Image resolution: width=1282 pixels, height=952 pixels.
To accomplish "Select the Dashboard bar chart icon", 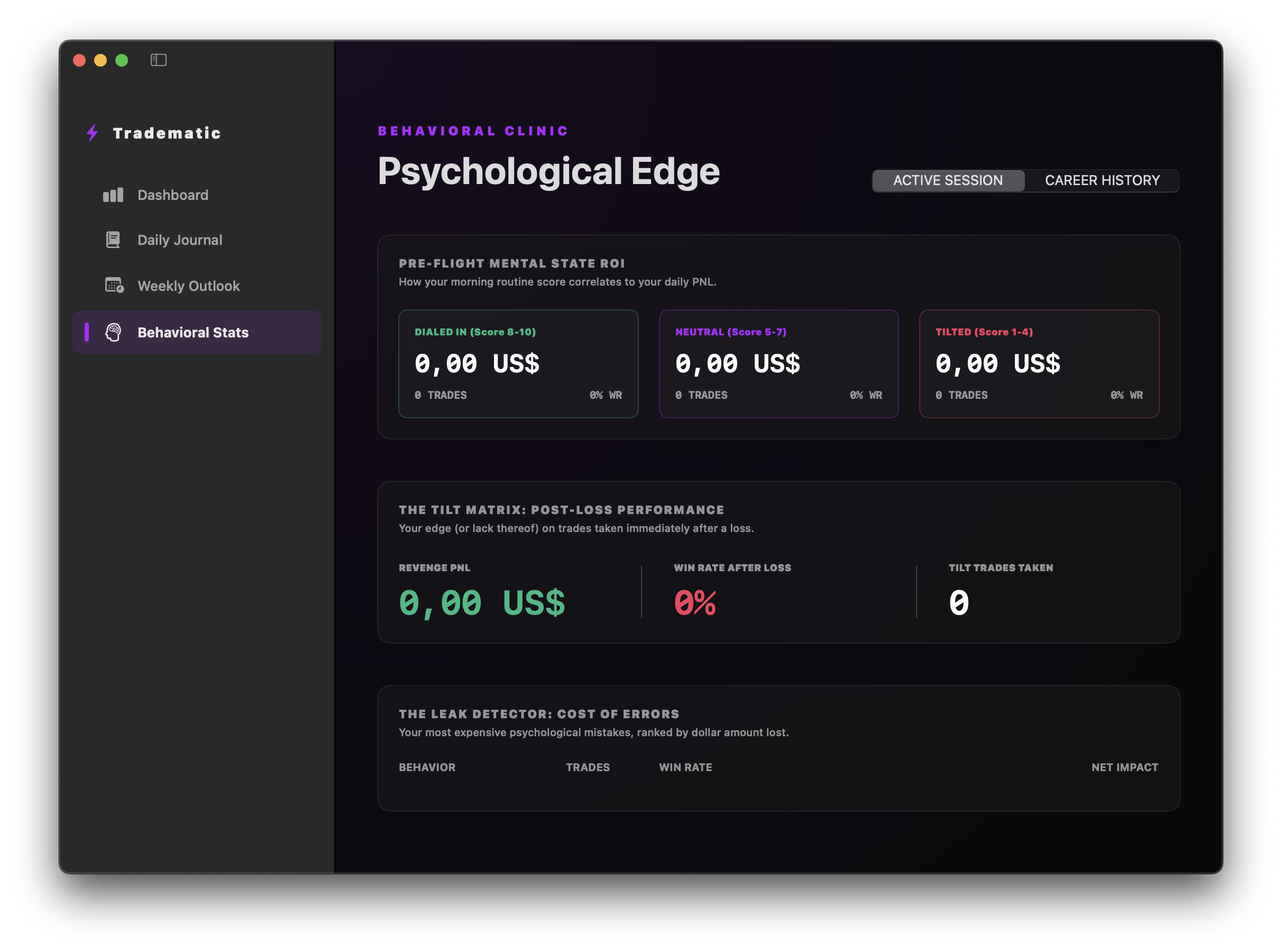I will 113,195.
